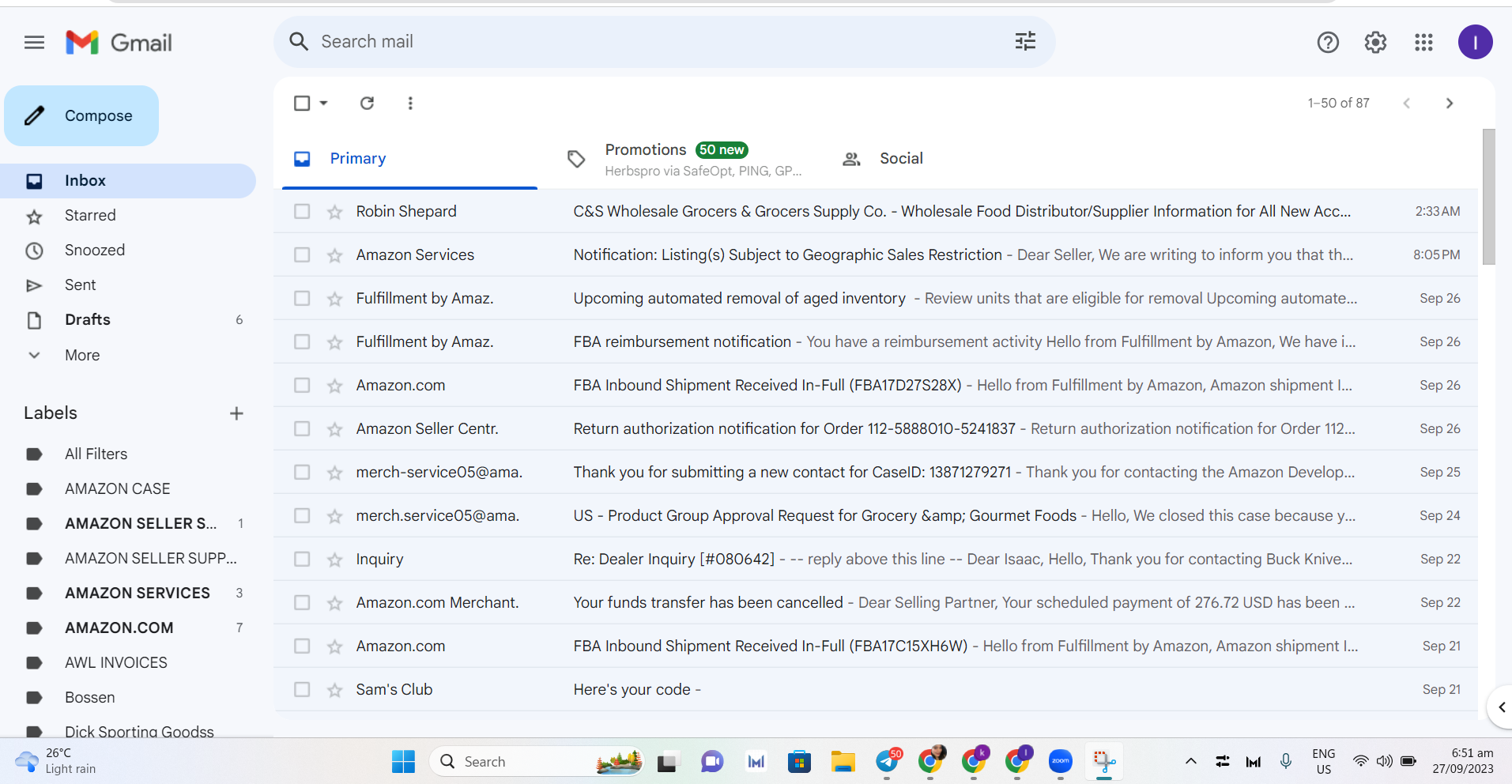Click the Compose button
The image size is (1512, 784).
click(x=81, y=116)
